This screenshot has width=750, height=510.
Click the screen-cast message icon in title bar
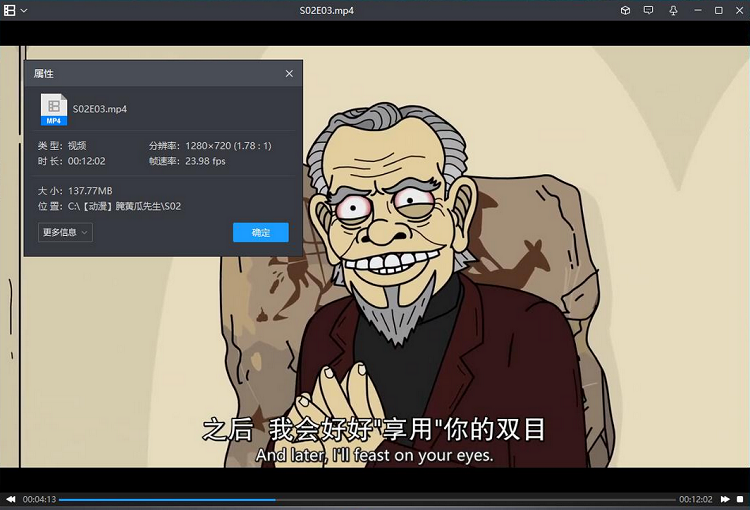[x=648, y=10]
